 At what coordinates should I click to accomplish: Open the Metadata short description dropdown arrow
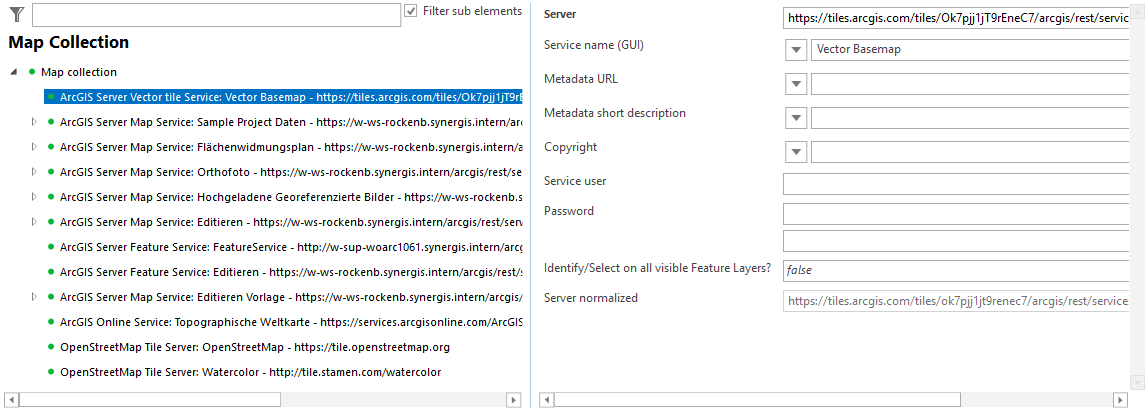click(x=796, y=118)
